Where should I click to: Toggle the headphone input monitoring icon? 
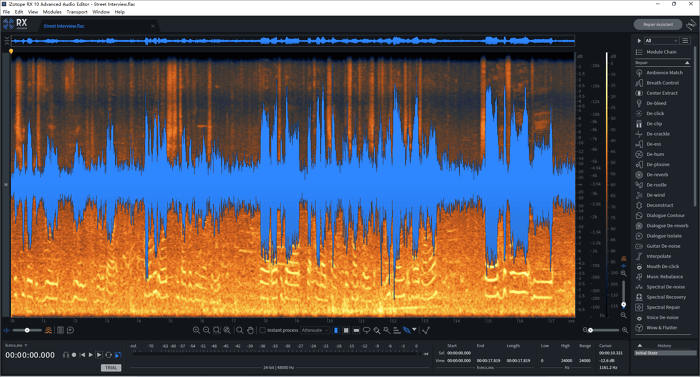[x=66, y=355]
